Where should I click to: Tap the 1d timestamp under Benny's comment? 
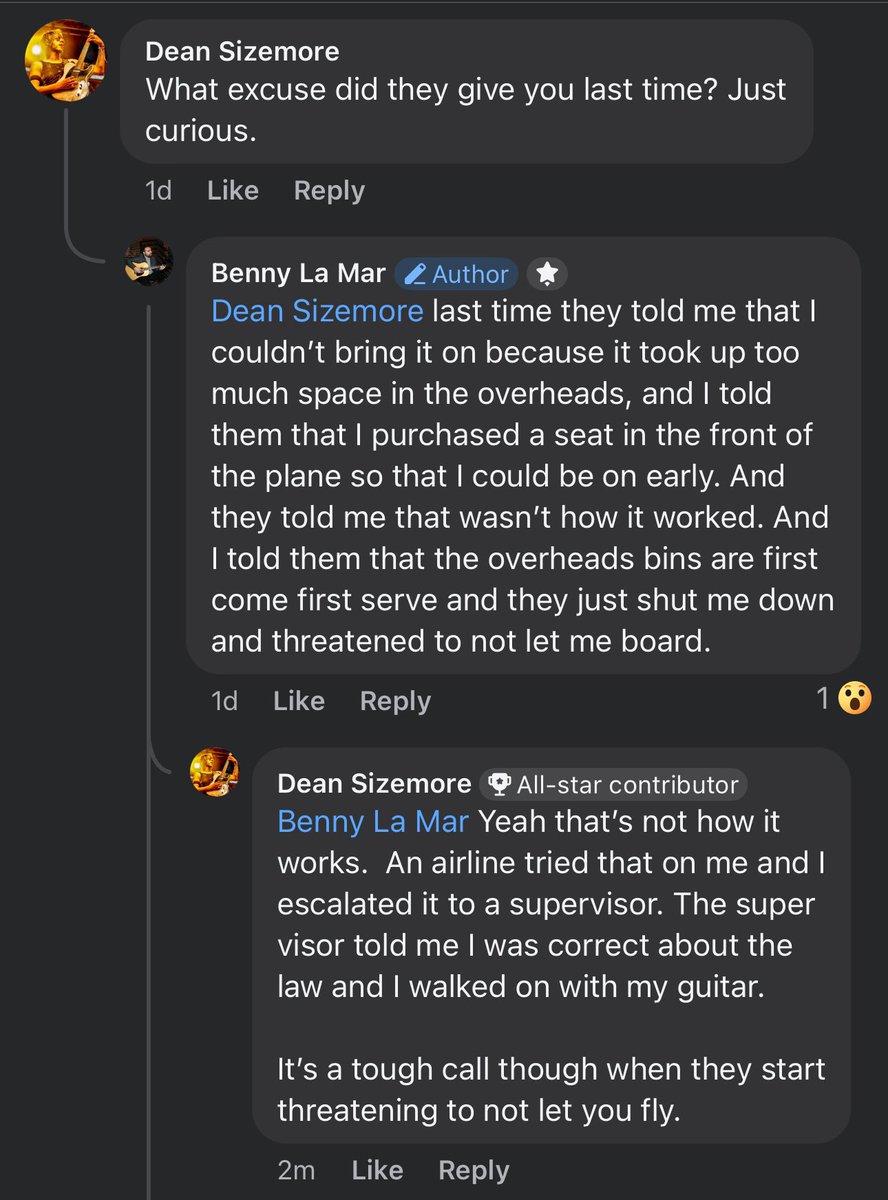coord(225,701)
